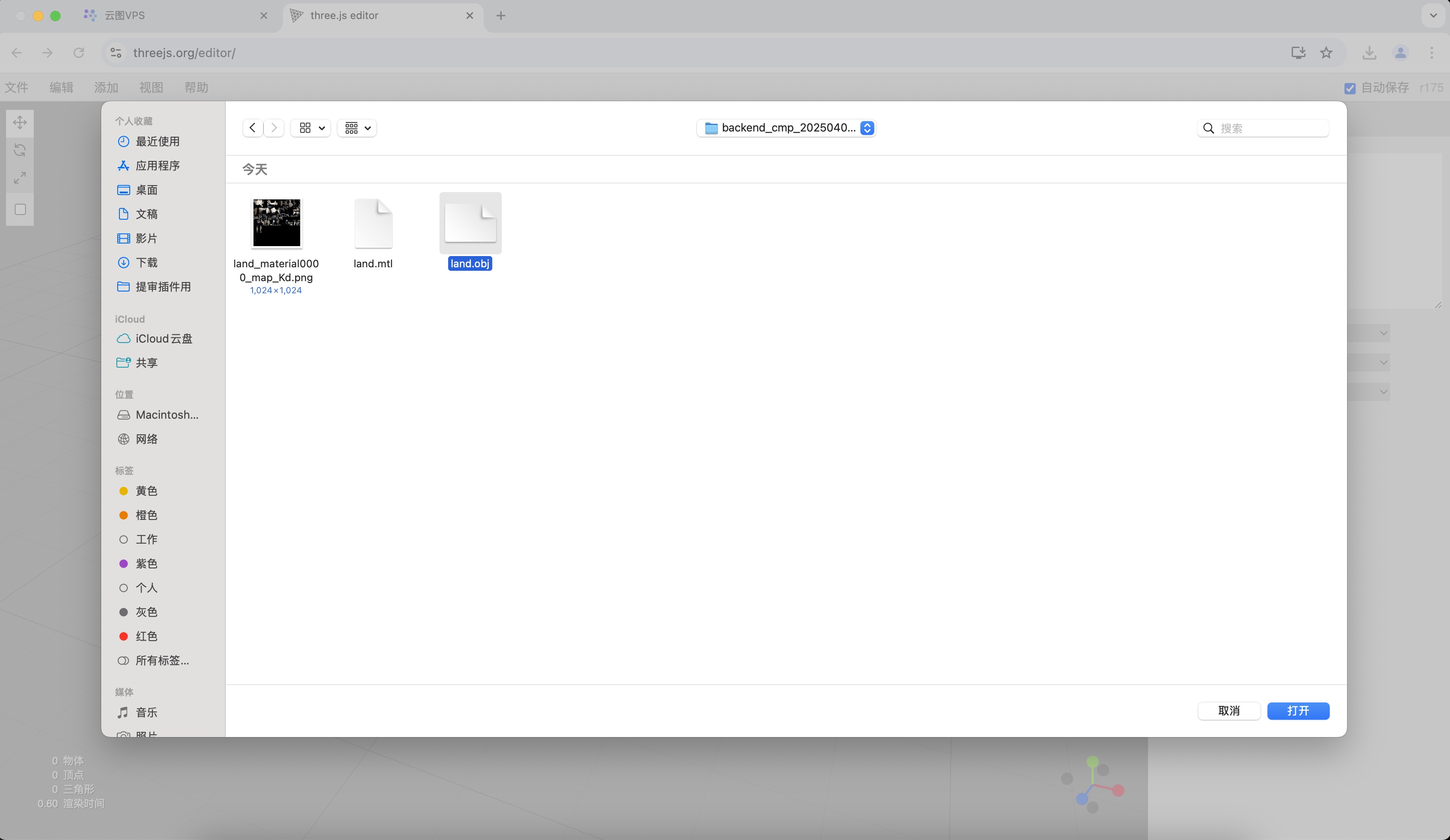Select the red color tag
The image size is (1450, 840).
(146, 636)
